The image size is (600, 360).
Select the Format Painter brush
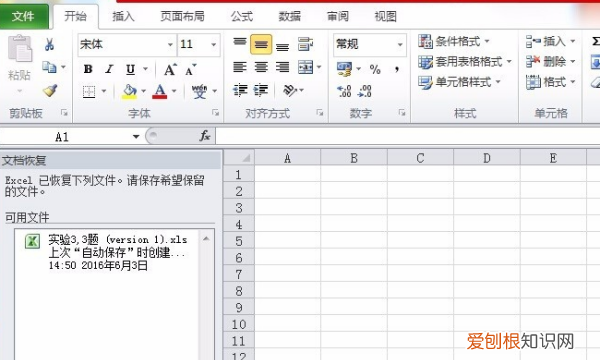click(x=50, y=90)
